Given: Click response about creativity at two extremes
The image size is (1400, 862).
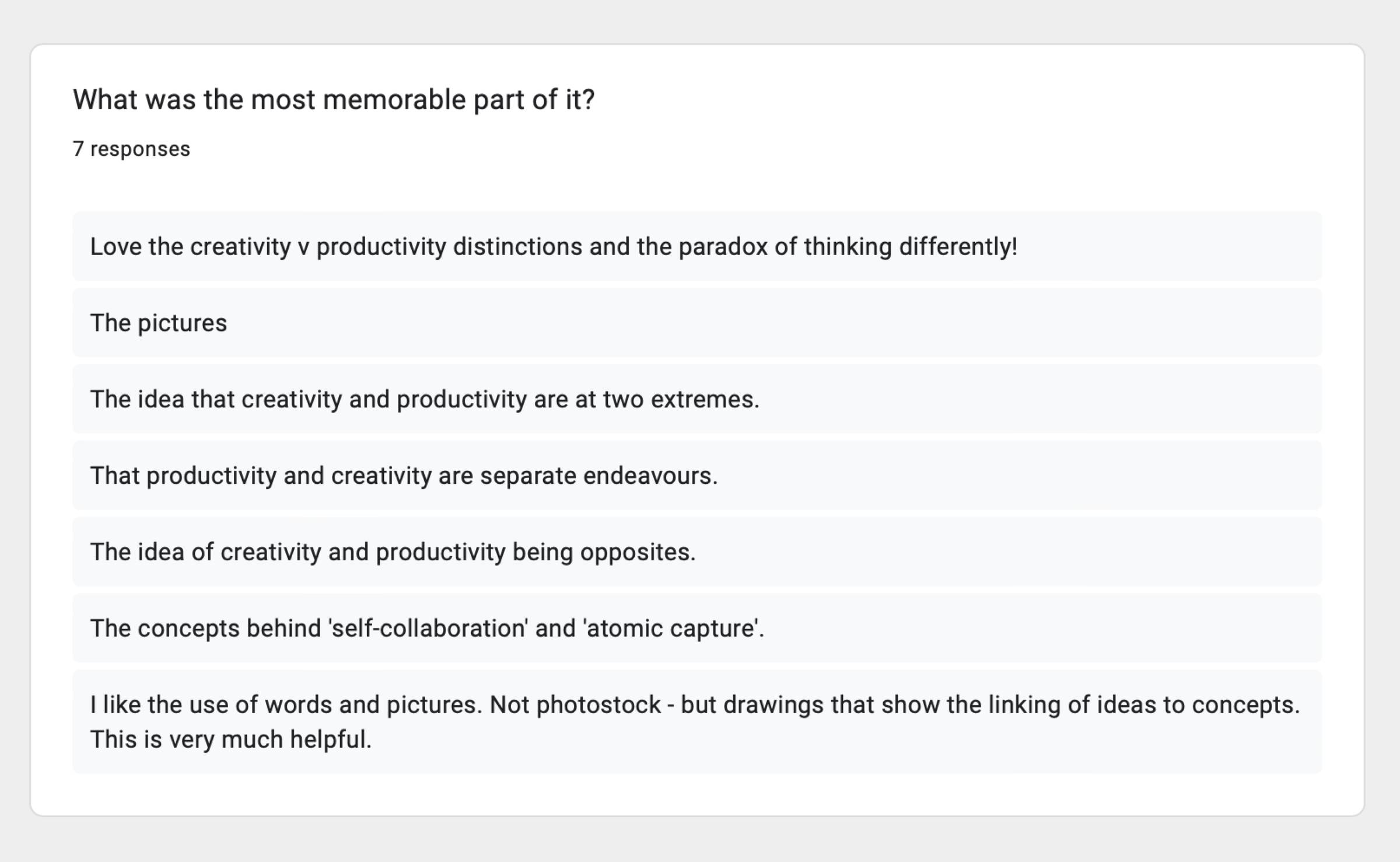Looking at the screenshot, I should [x=697, y=399].
